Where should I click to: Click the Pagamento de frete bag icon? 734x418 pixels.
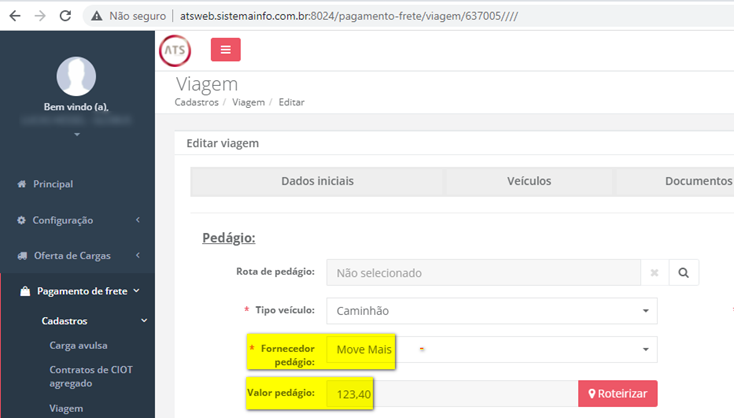[25, 291]
